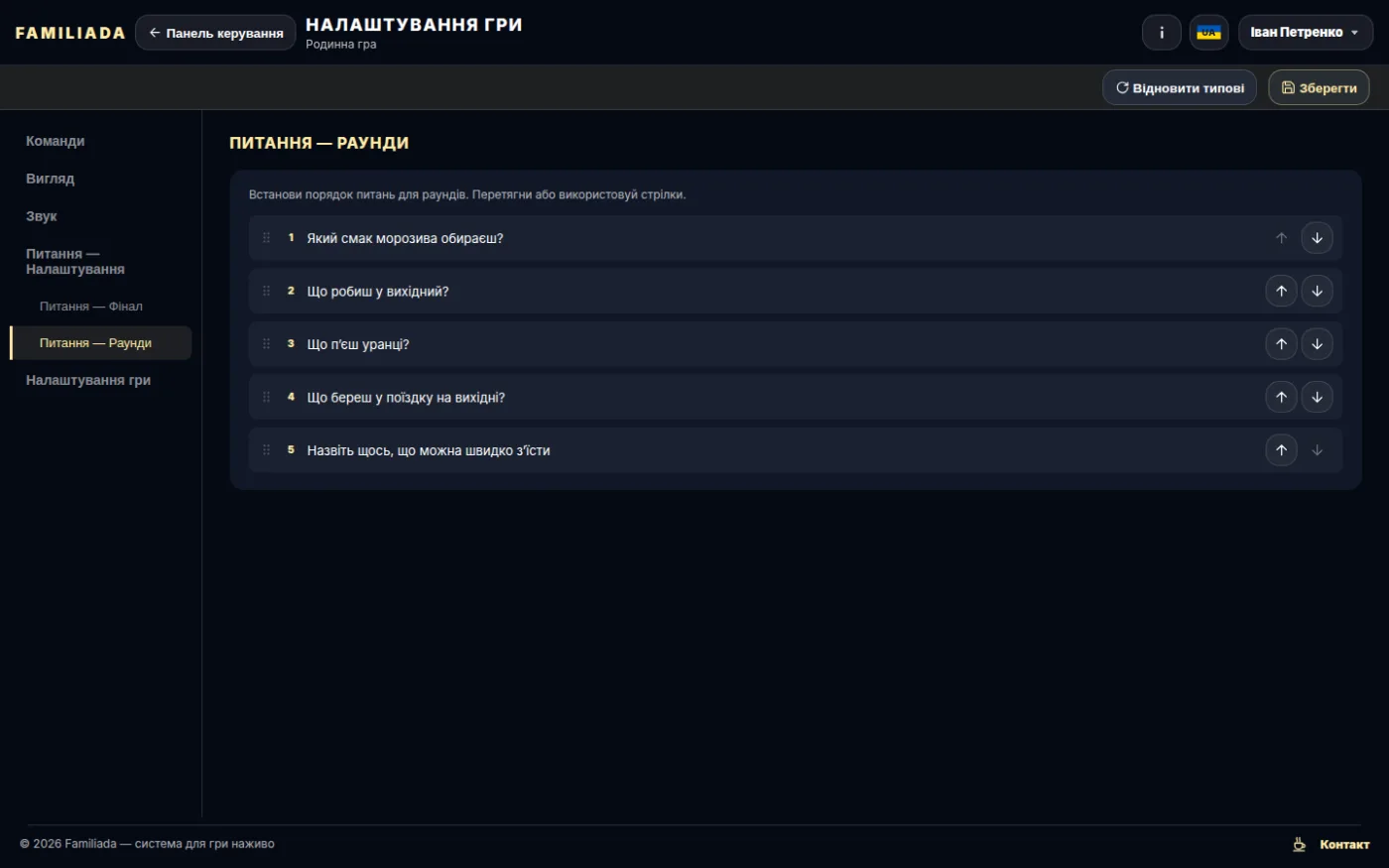This screenshot has height=868, width=1389.
Task: Click the coffee cup icon in footer
Action: coord(1299,844)
